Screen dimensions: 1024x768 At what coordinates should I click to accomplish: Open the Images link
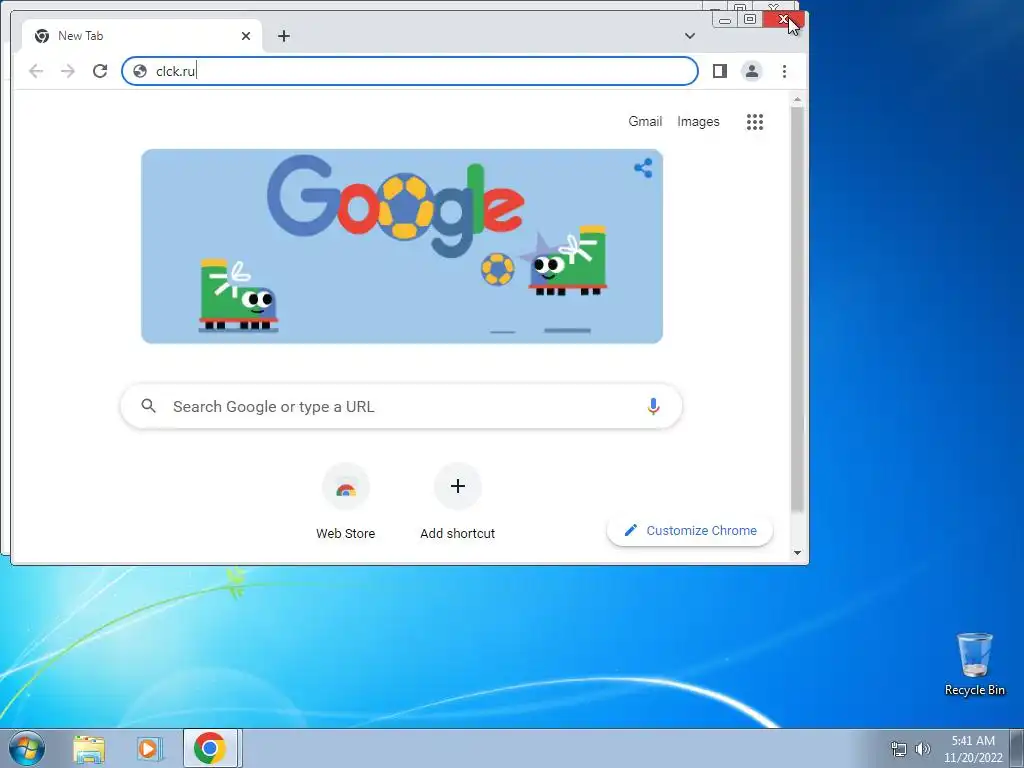(698, 121)
